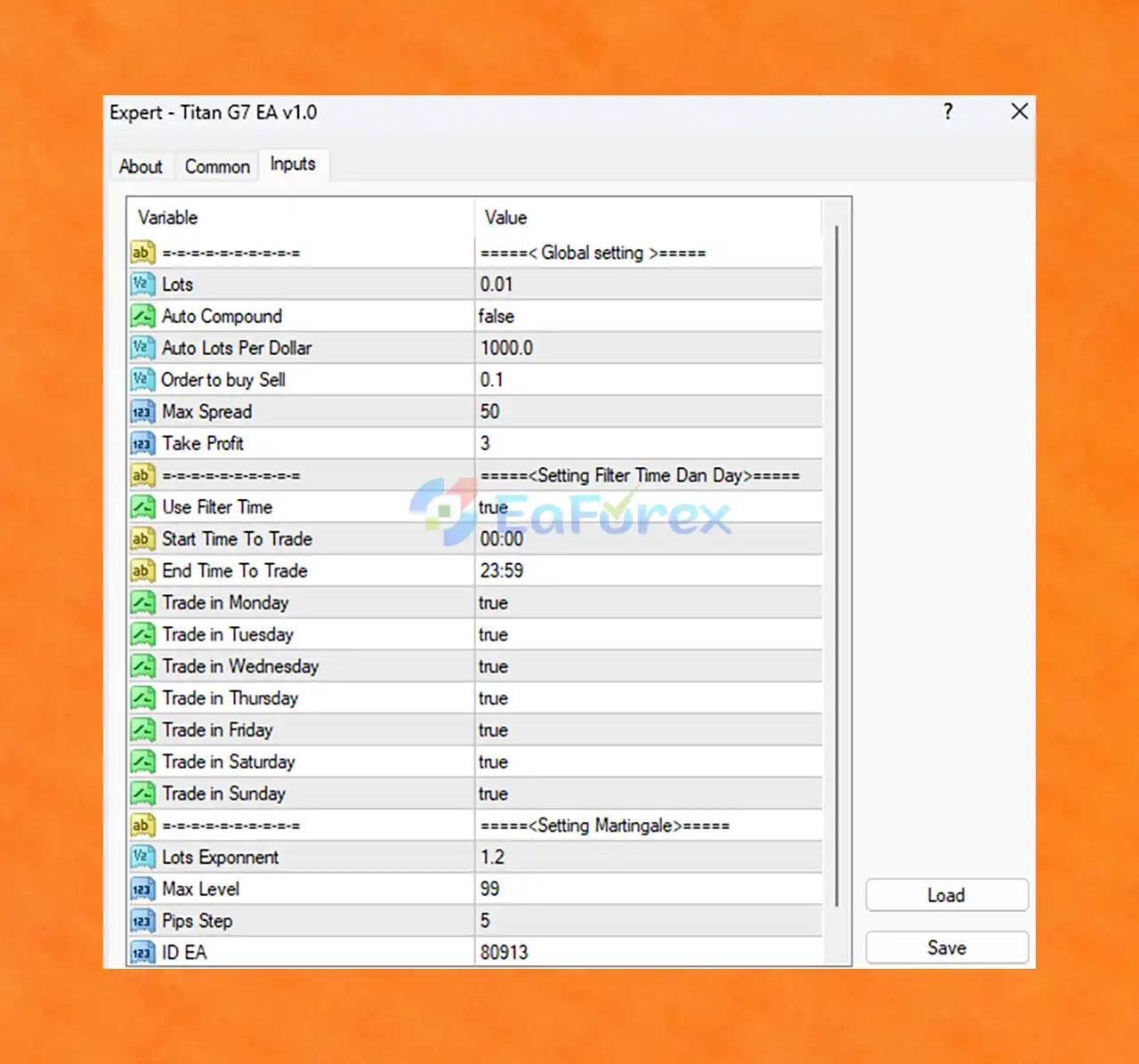1139x1064 pixels.
Task: Click the icon beside Lots Exponnent
Action: click(142, 857)
